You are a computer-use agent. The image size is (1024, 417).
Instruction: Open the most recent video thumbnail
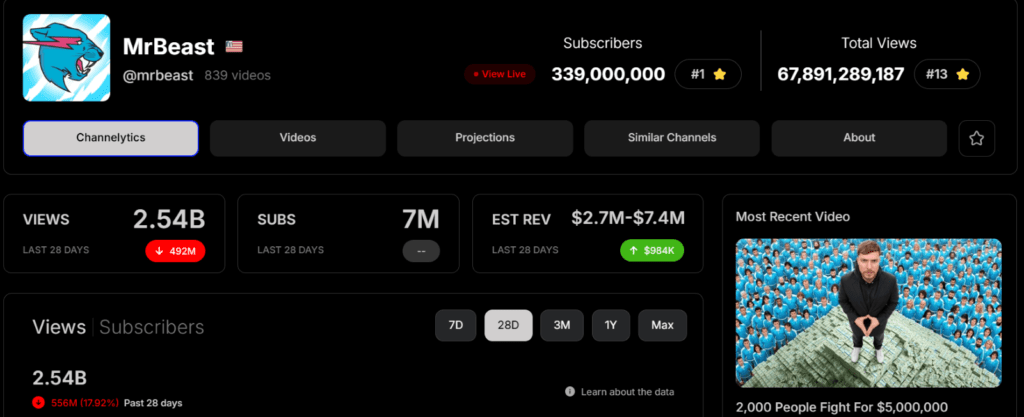pyautogui.click(x=869, y=313)
